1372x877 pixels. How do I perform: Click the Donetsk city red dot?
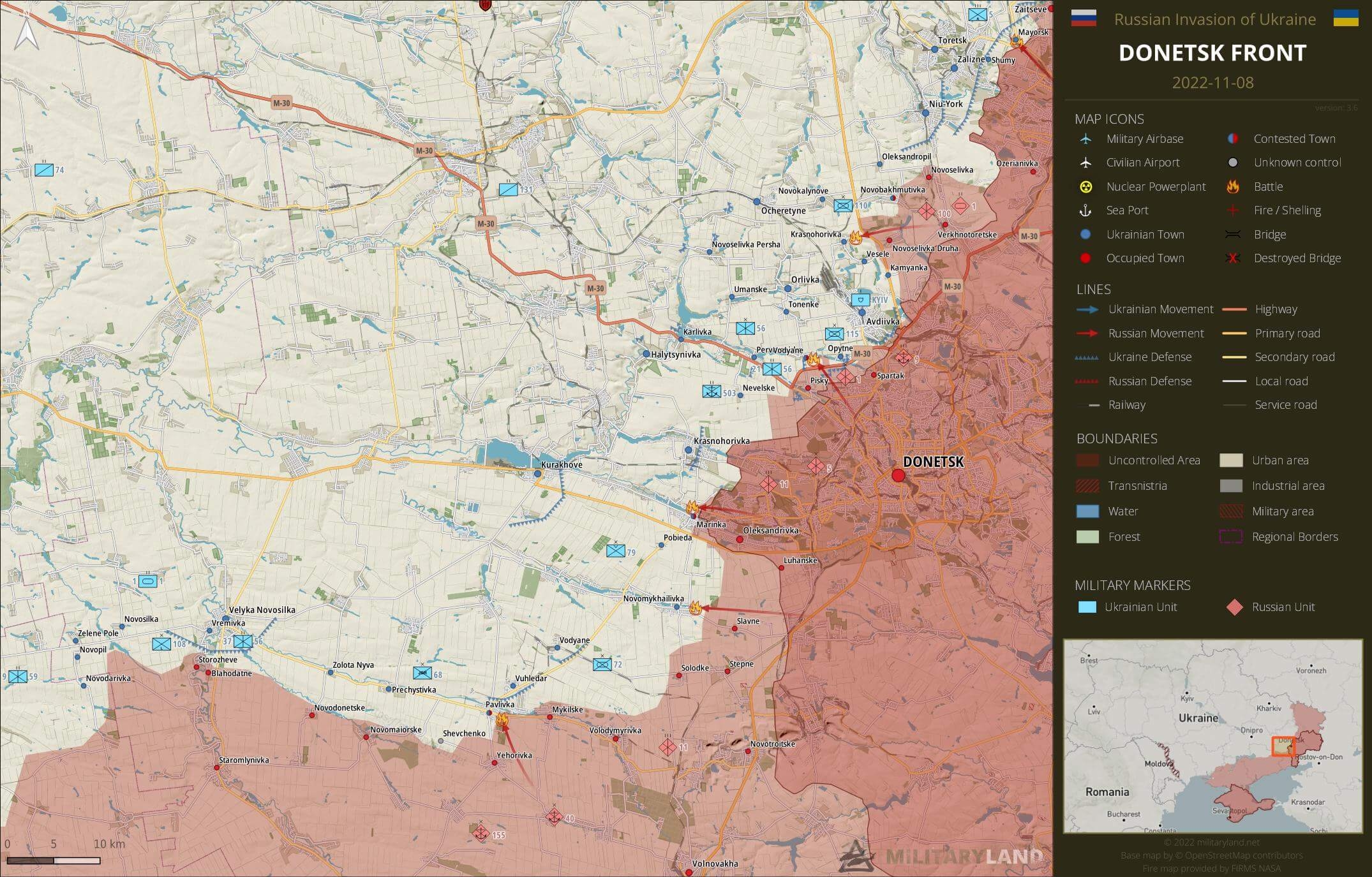[x=898, y=475]
